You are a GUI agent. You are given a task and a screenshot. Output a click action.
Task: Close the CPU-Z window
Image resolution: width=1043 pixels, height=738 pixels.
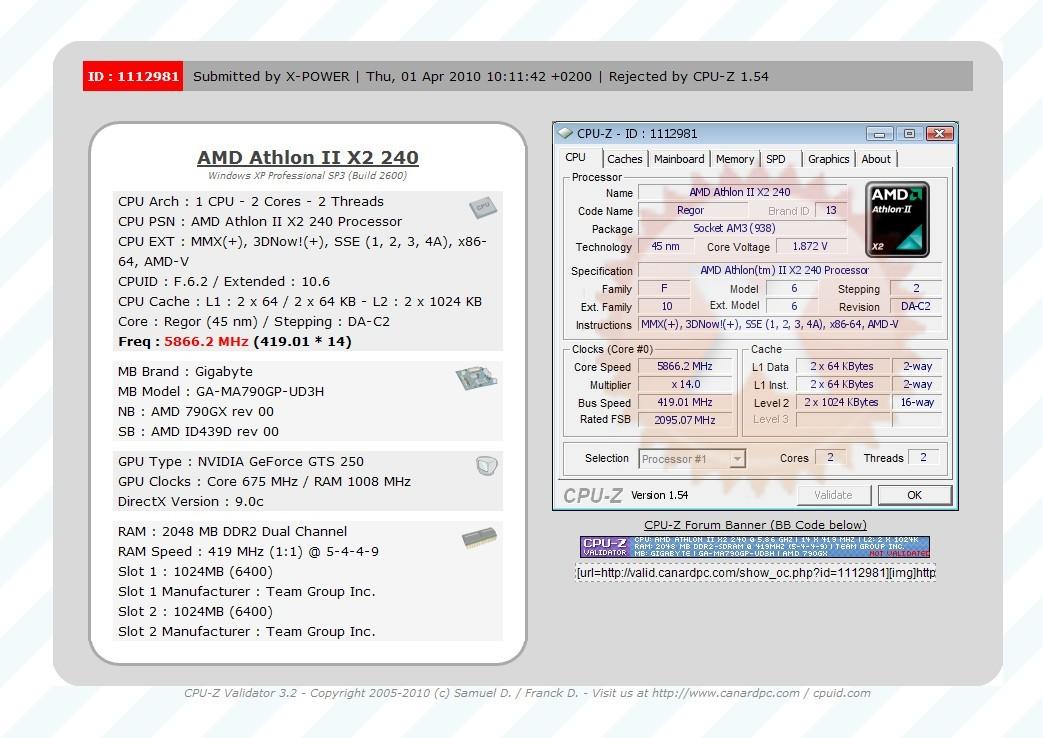coord(939,134)
